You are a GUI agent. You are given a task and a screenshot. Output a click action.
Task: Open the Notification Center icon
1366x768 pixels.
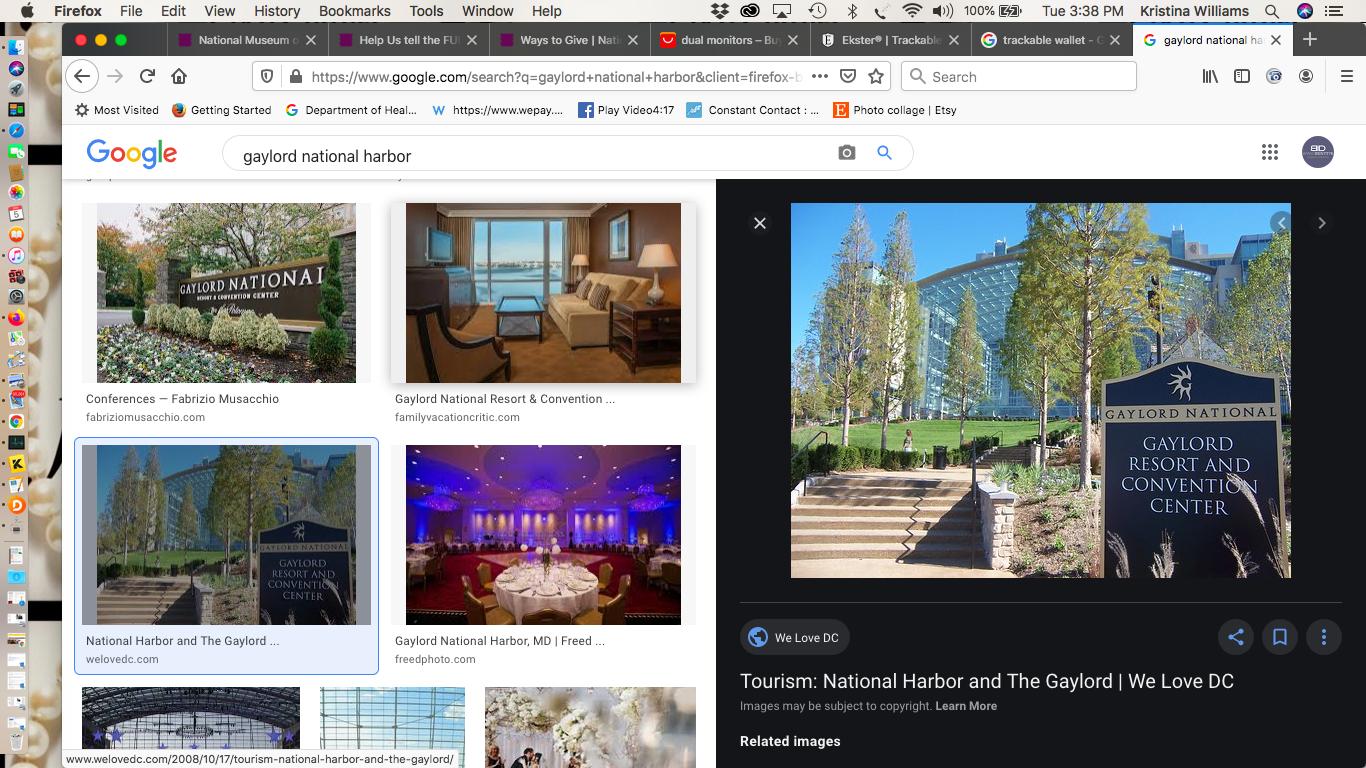1333,11
